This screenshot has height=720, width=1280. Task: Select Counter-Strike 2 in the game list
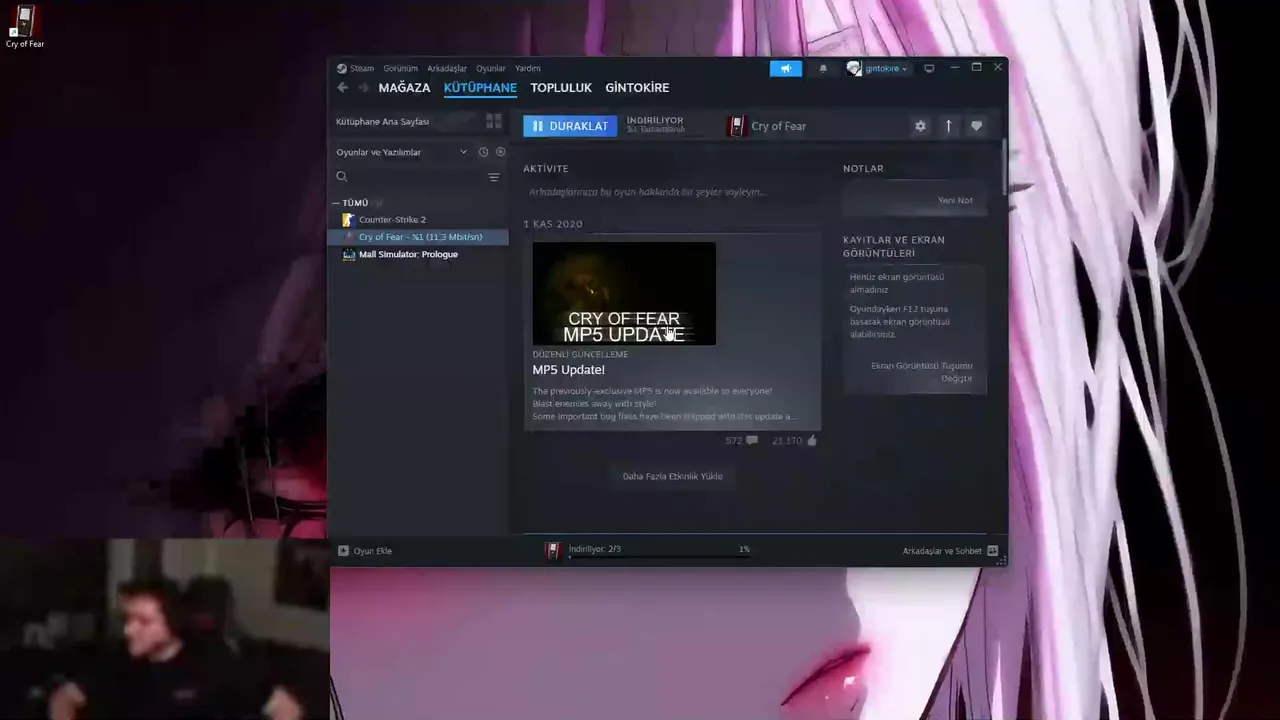click(x=418, y=220)
